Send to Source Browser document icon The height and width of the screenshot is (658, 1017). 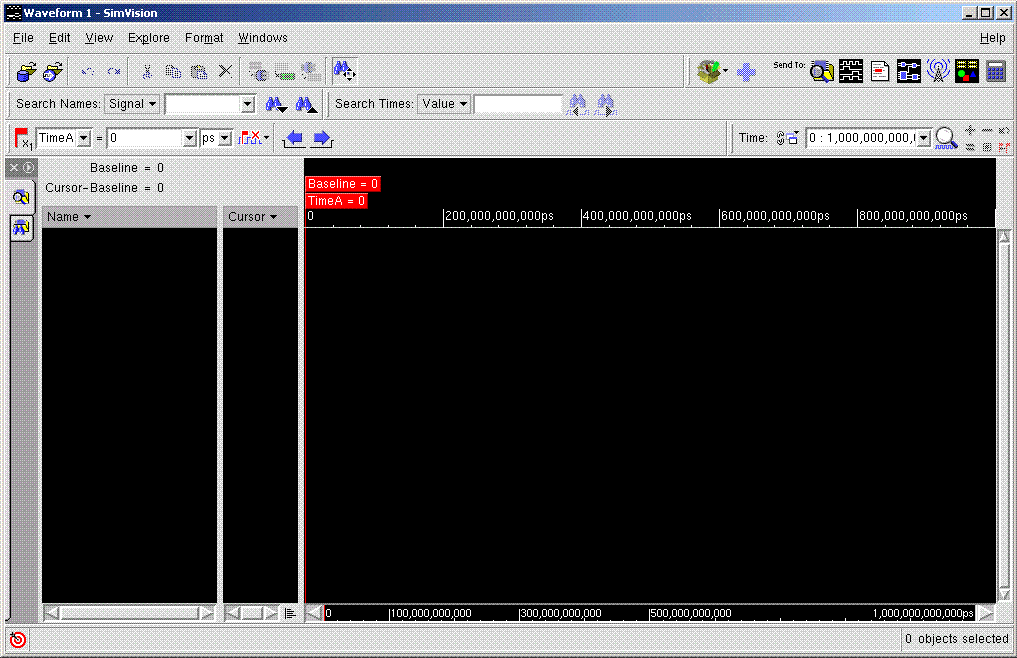[879, 71]
